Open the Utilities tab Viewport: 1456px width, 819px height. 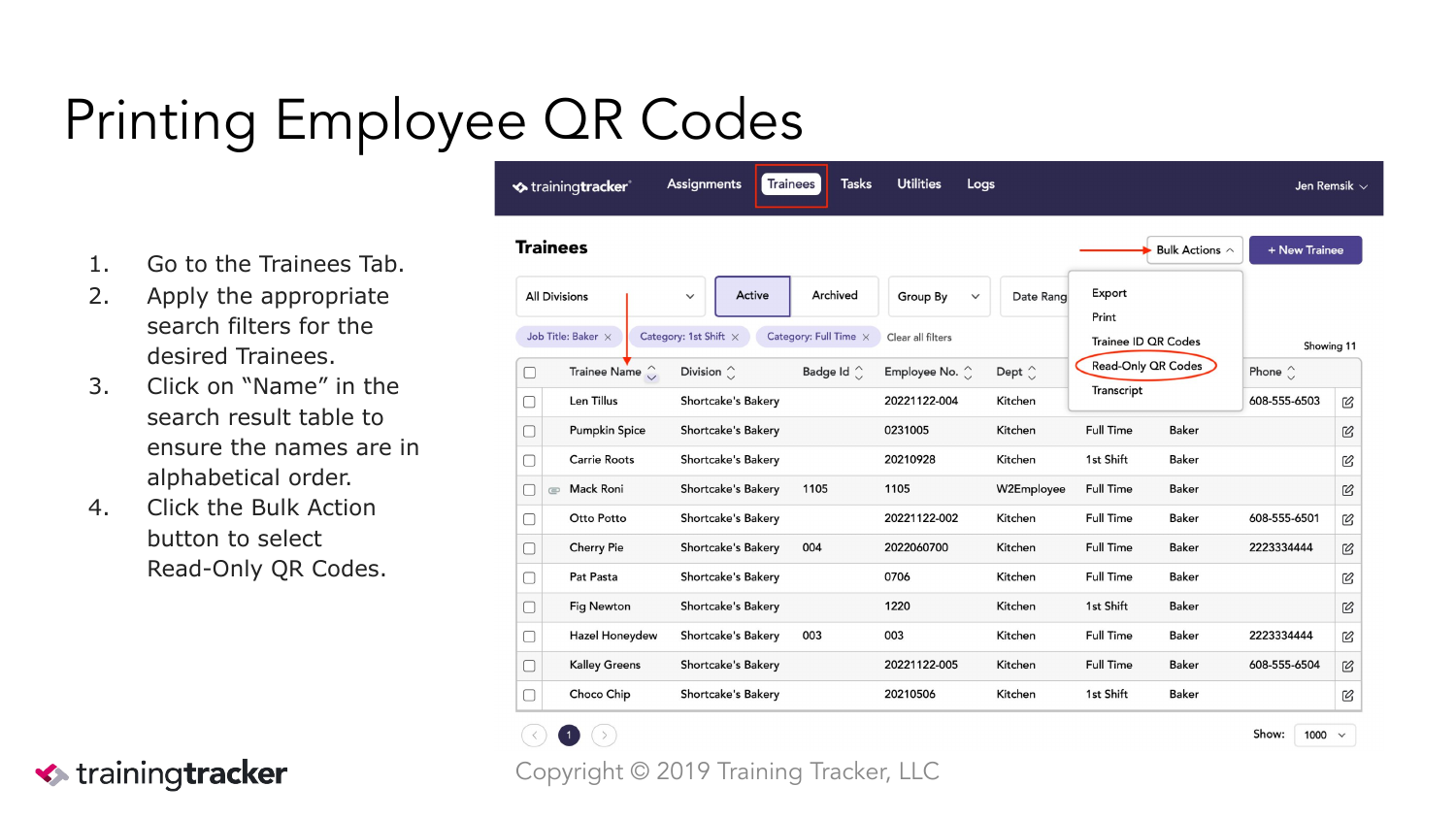[919, 184]
